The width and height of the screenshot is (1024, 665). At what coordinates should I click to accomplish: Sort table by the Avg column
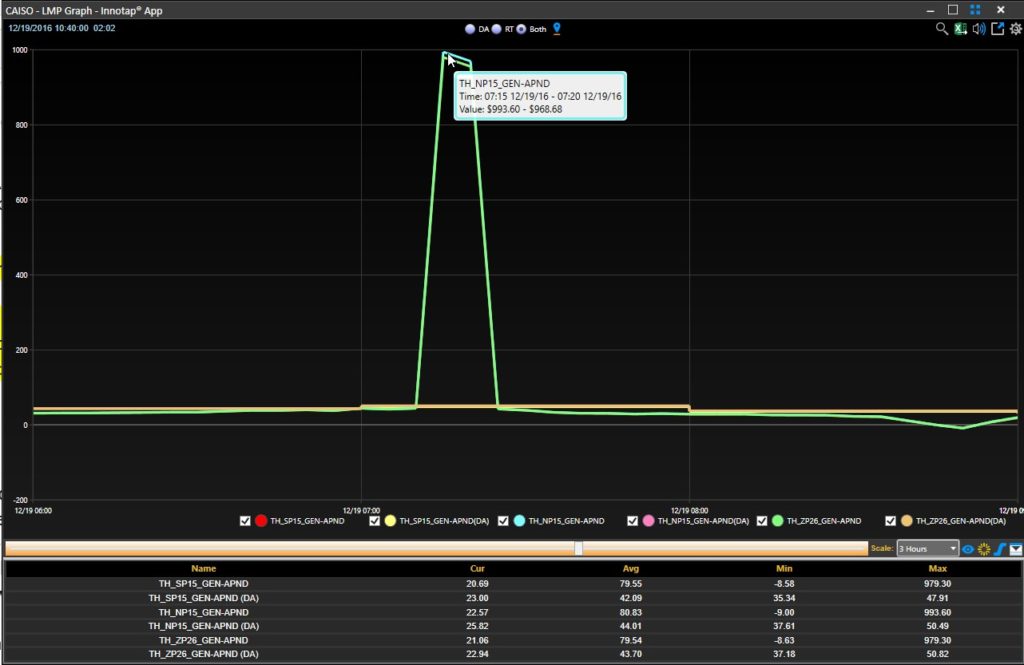pyautogui.click(x=630, y=569)
